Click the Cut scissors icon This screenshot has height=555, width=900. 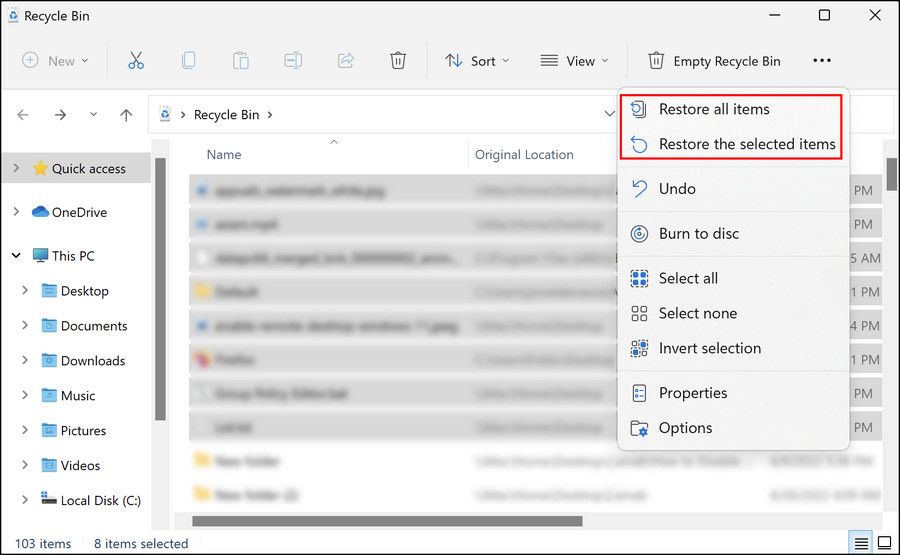pyautogui.click(x=136, y=60)
